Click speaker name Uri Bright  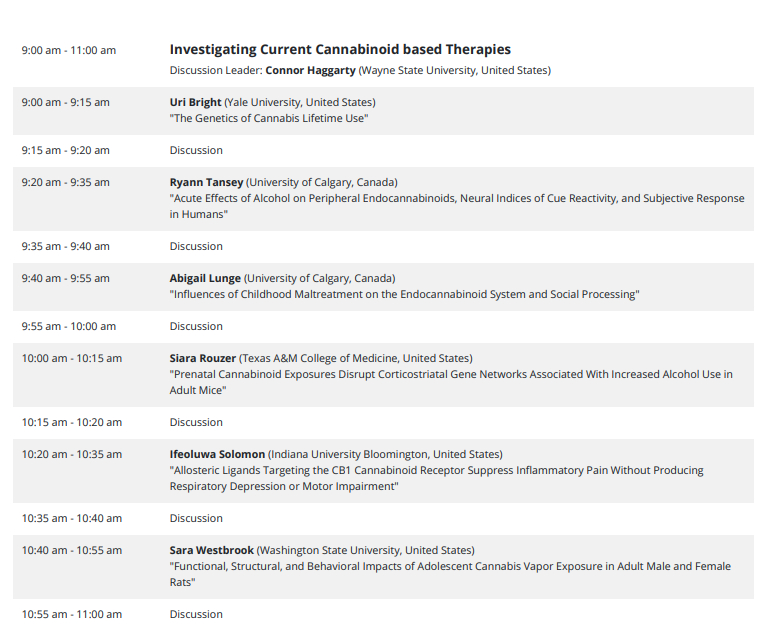point(195,102)
